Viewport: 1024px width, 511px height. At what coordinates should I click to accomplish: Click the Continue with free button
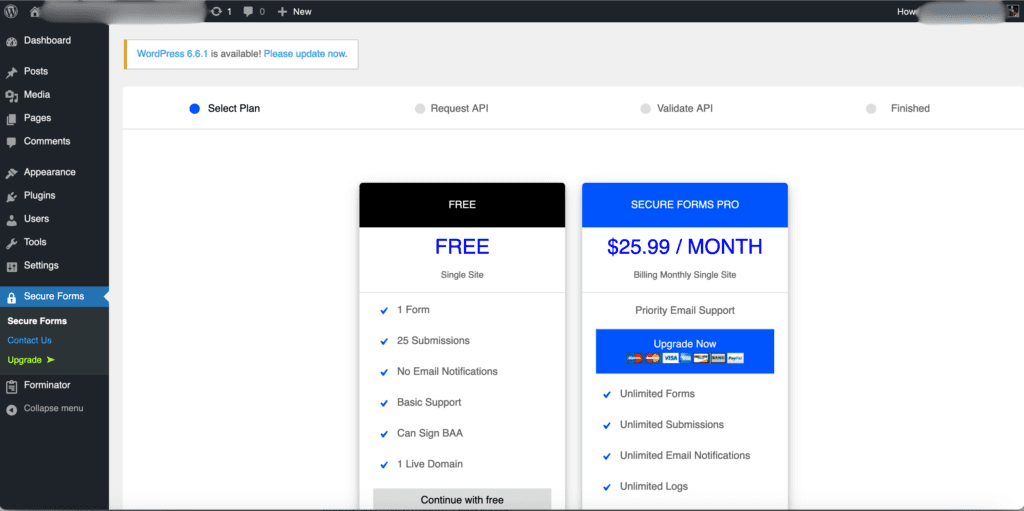462,499
